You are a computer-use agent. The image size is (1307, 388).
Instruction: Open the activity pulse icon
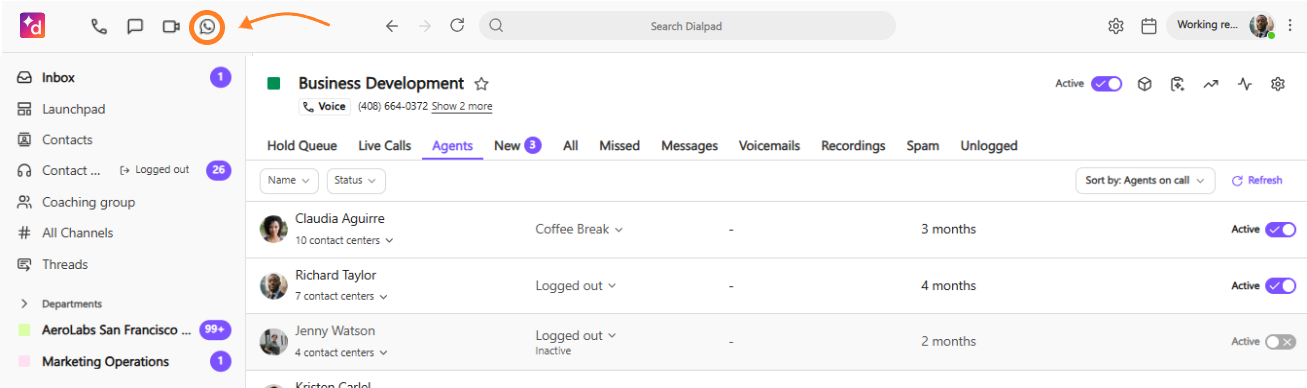coord(1244,84)
